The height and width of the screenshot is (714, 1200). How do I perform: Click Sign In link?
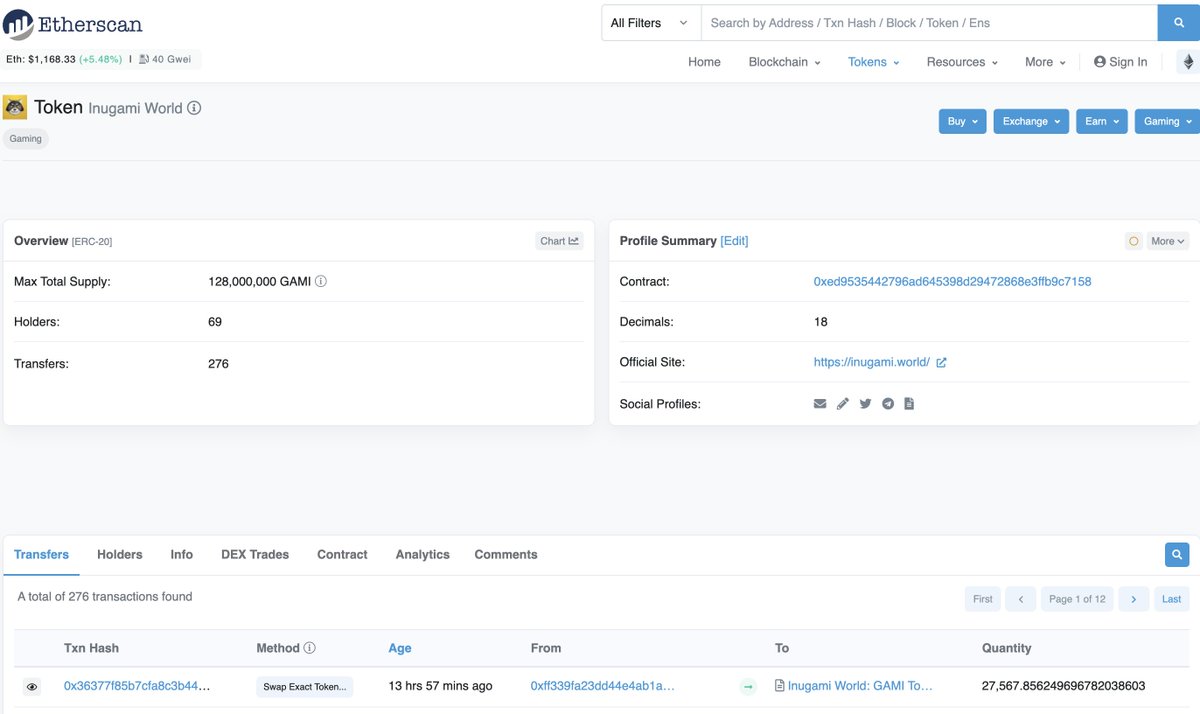point(1121,62)
